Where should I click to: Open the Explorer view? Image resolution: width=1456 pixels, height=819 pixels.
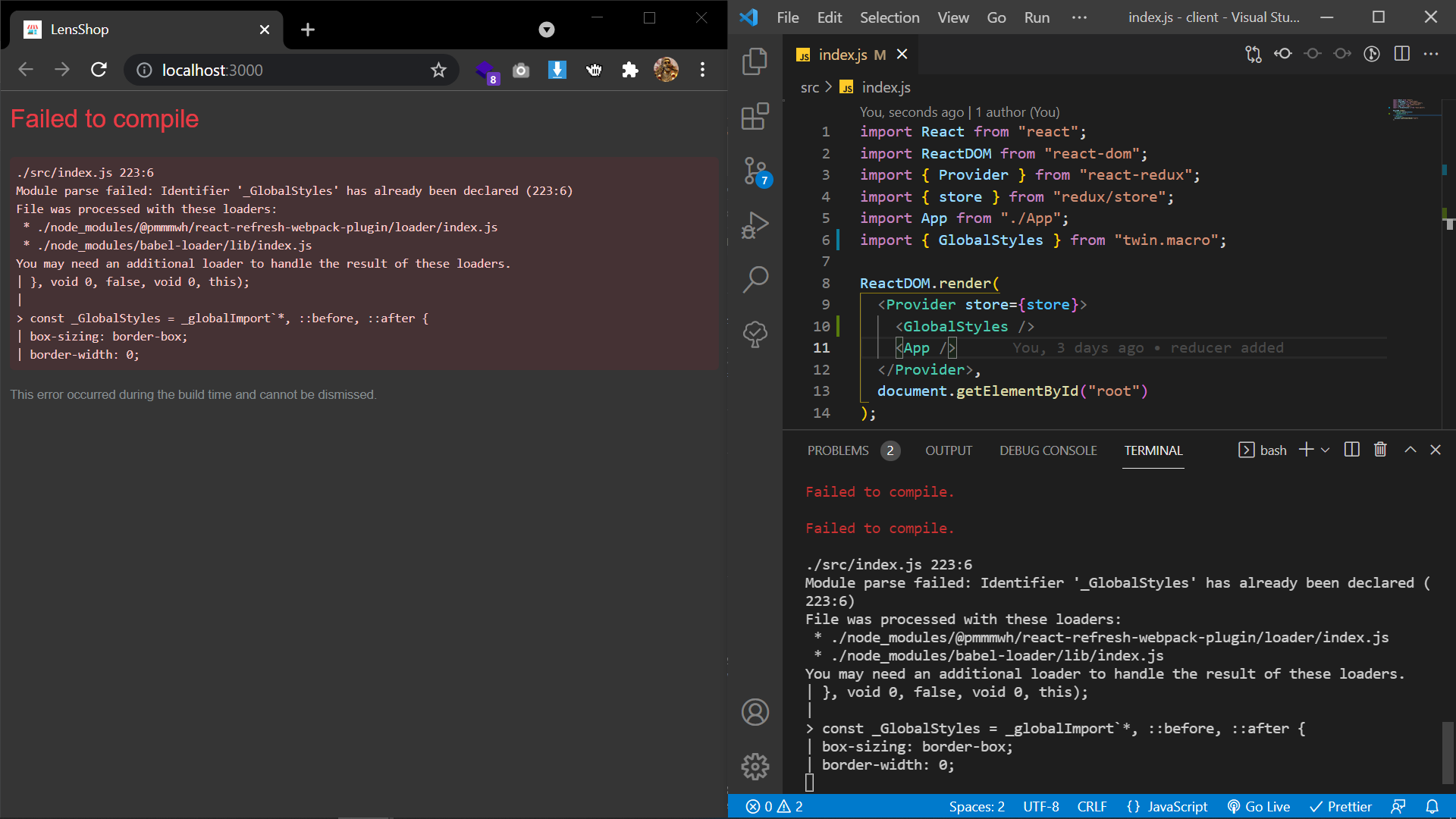[x=755, y=61]
